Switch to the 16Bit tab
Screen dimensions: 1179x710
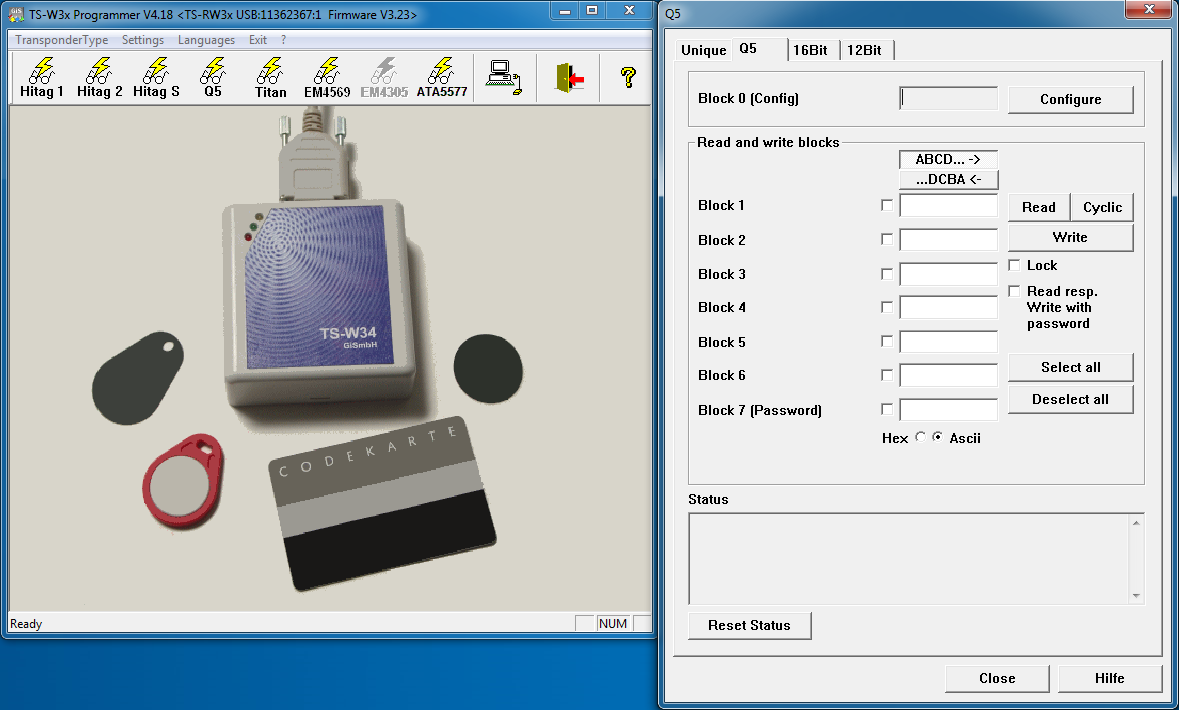810,50
